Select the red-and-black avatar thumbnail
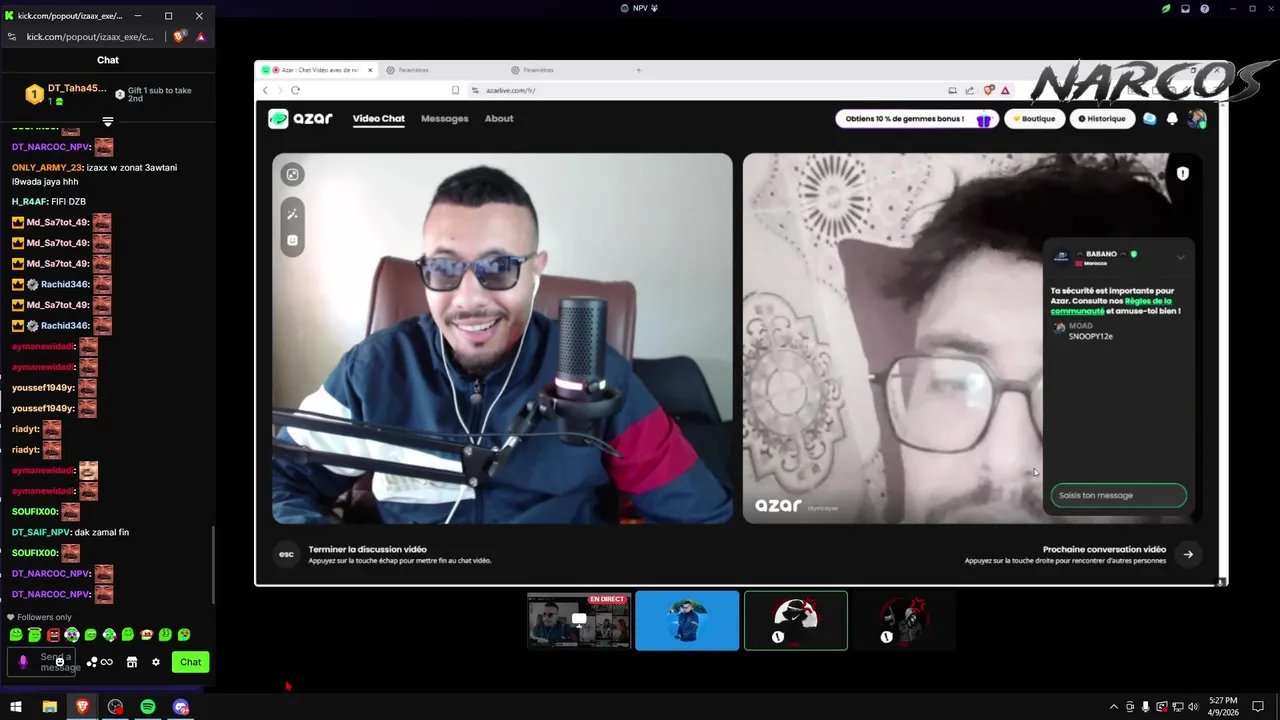 [904, 621]
